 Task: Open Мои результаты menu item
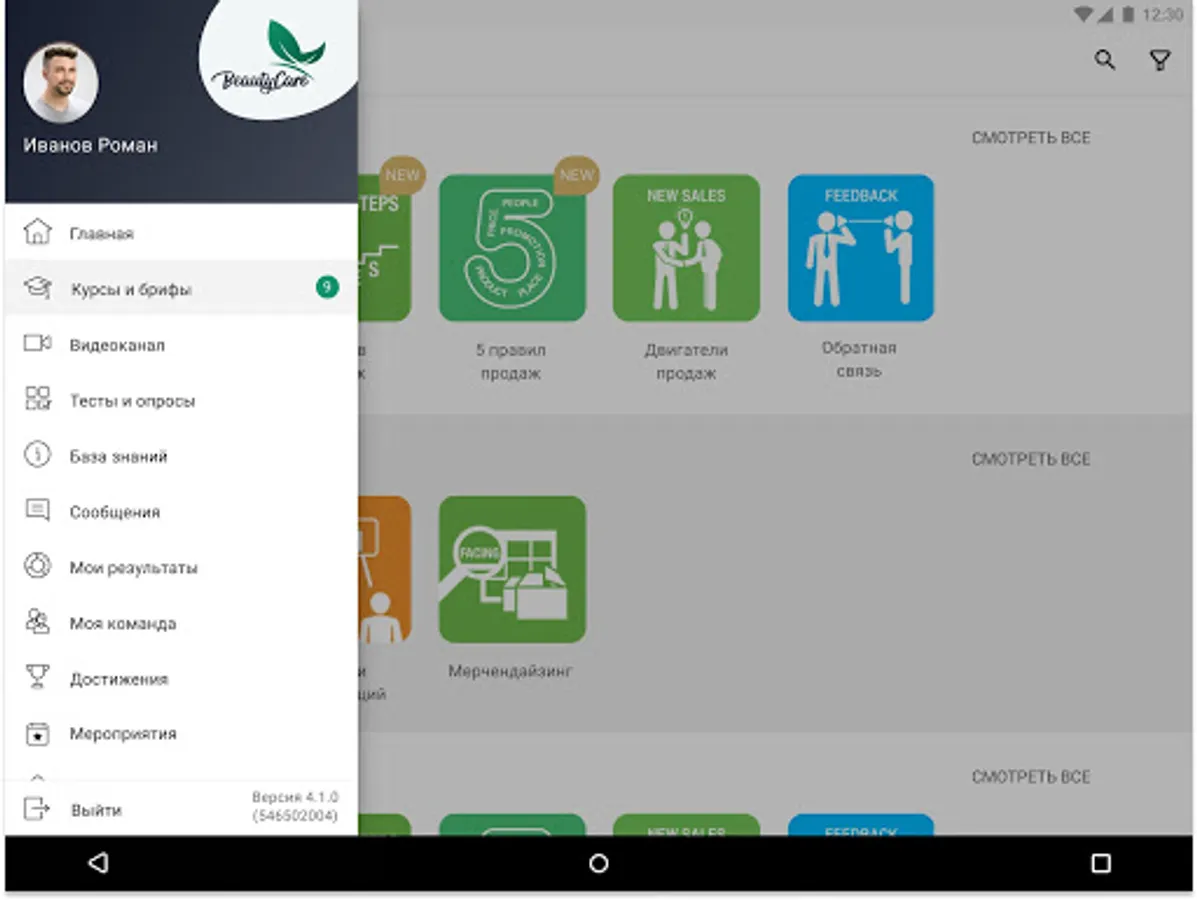(x=181, y=566)
